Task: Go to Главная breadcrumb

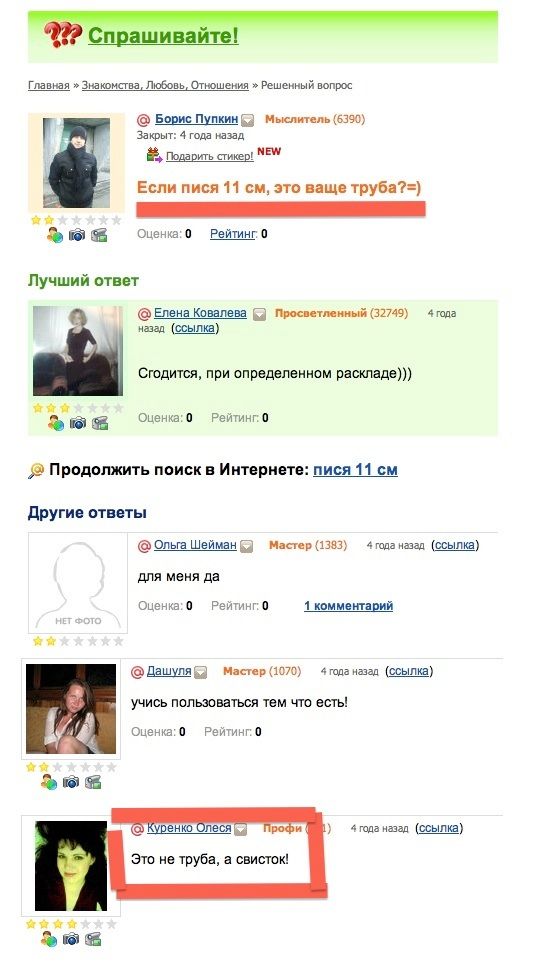Action: pyautogui.click(x=49, y=85)
